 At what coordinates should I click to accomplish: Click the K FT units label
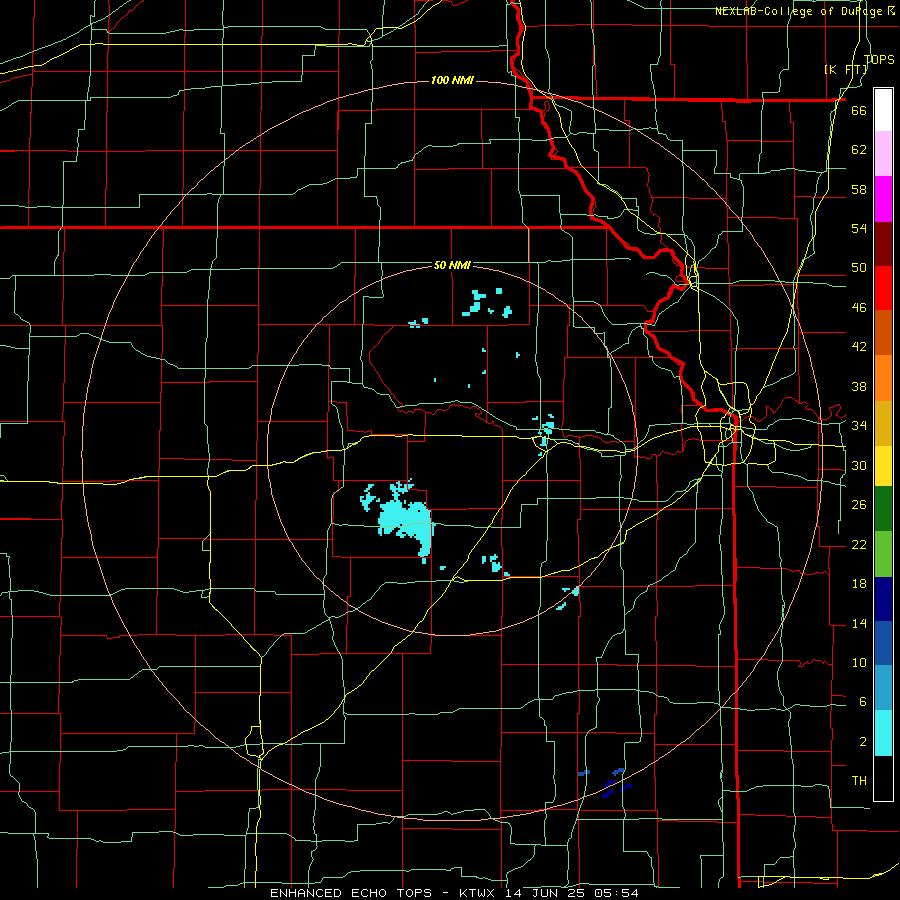pyautogui.click(x=846, y=69)
